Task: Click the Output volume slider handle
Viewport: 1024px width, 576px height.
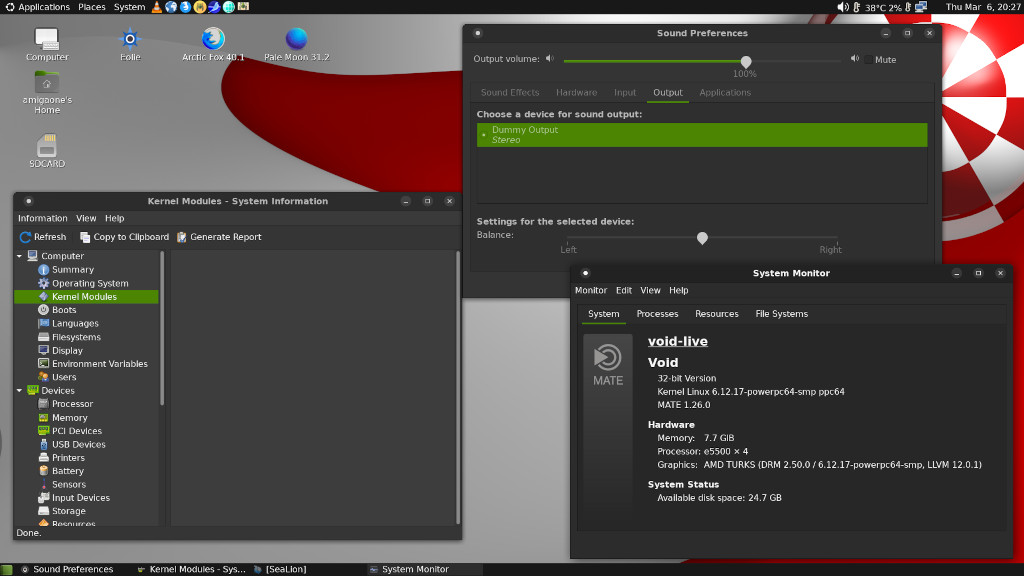Action: pos(746,61)
